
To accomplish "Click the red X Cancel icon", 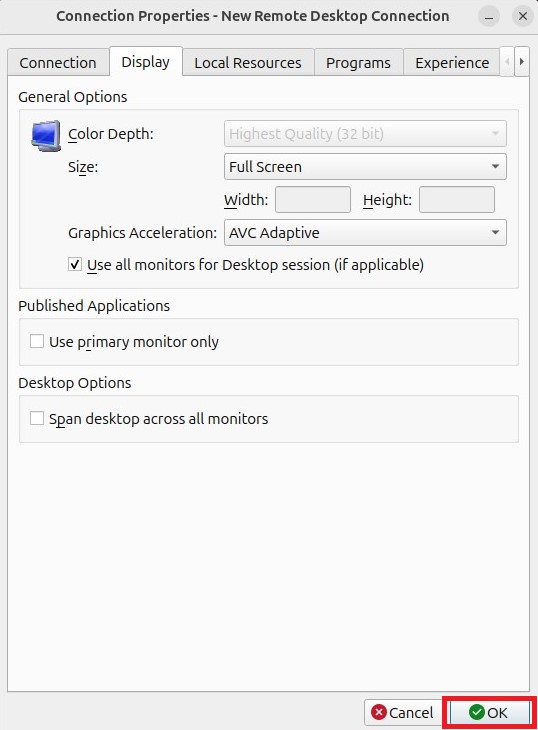I will coord(379,712).
